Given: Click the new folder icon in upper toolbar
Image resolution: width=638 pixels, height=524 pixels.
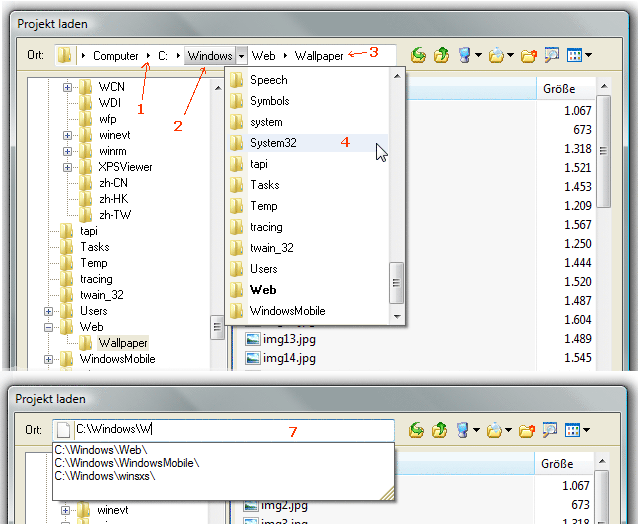Looking at the screenshot, I should tap(529, 56).
